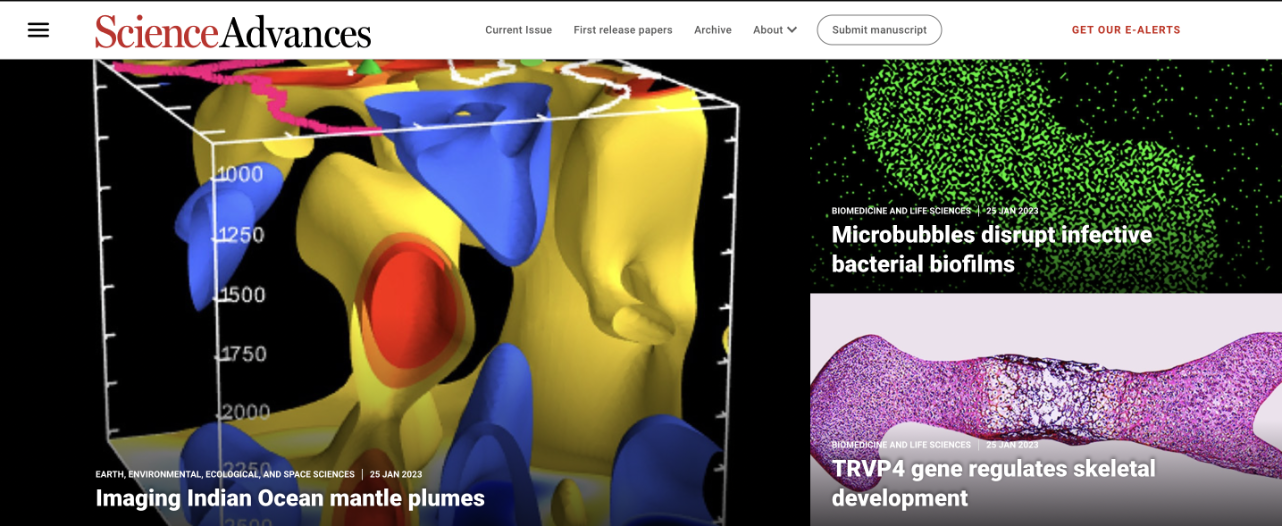Open the hamburger navigation menu

pyautogui.click(x=38, y=30)
